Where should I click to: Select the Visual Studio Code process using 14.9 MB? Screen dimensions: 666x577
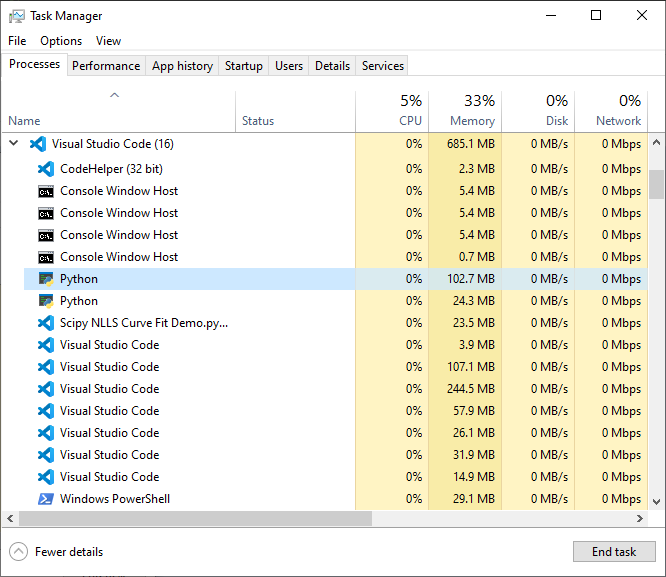pyautogui.click(x=336, y=477)
